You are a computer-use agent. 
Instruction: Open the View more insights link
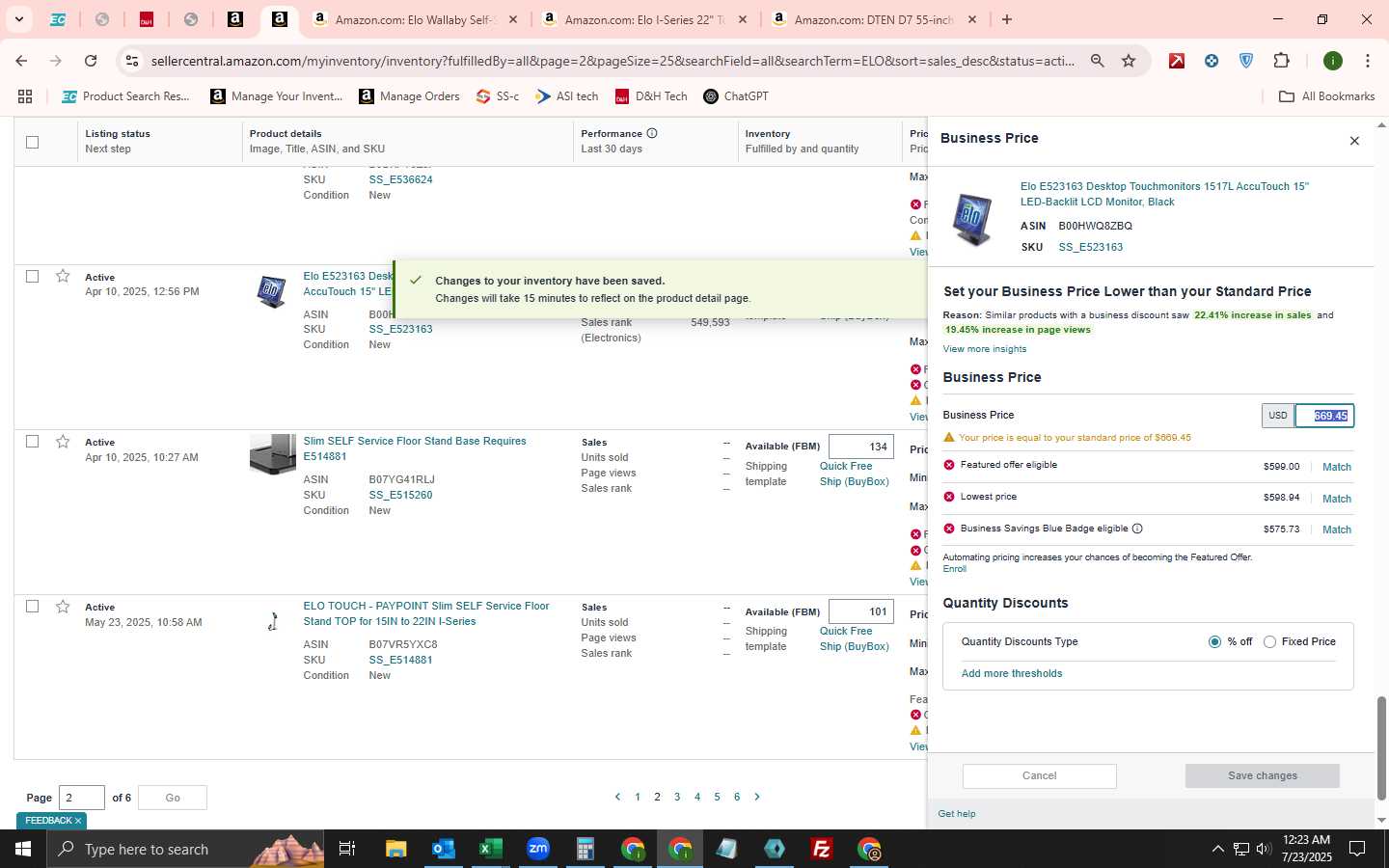984,349
